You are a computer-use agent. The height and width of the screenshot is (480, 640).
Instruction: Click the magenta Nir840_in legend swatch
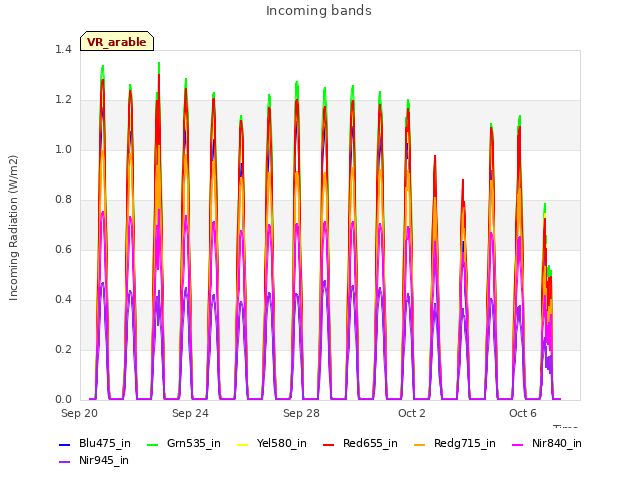pos(518,444)
